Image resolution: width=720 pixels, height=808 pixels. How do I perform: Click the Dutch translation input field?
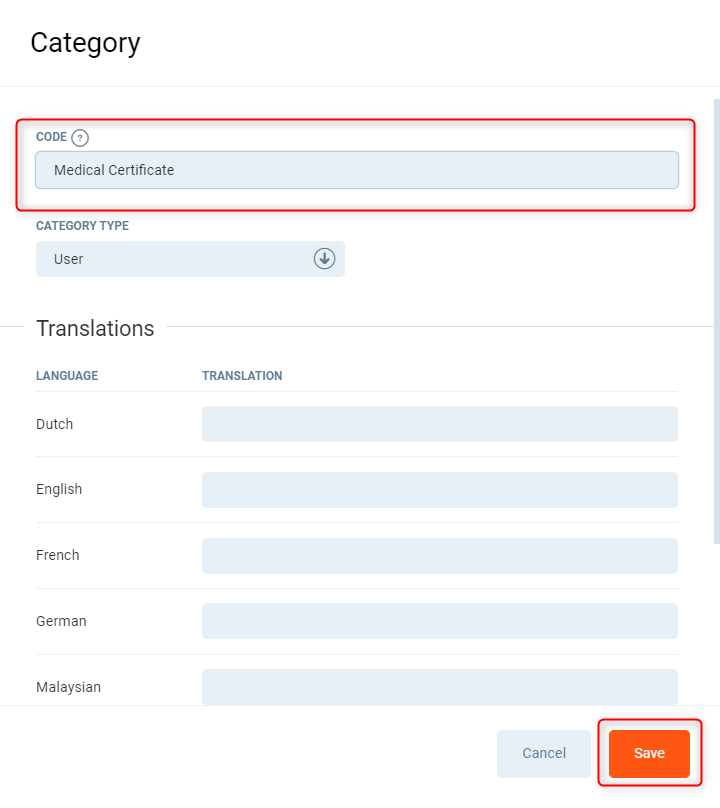(439, 424)
